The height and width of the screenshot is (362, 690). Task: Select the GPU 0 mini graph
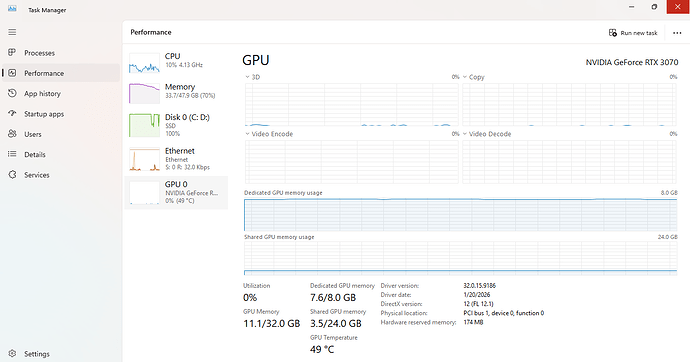(144, 193)
